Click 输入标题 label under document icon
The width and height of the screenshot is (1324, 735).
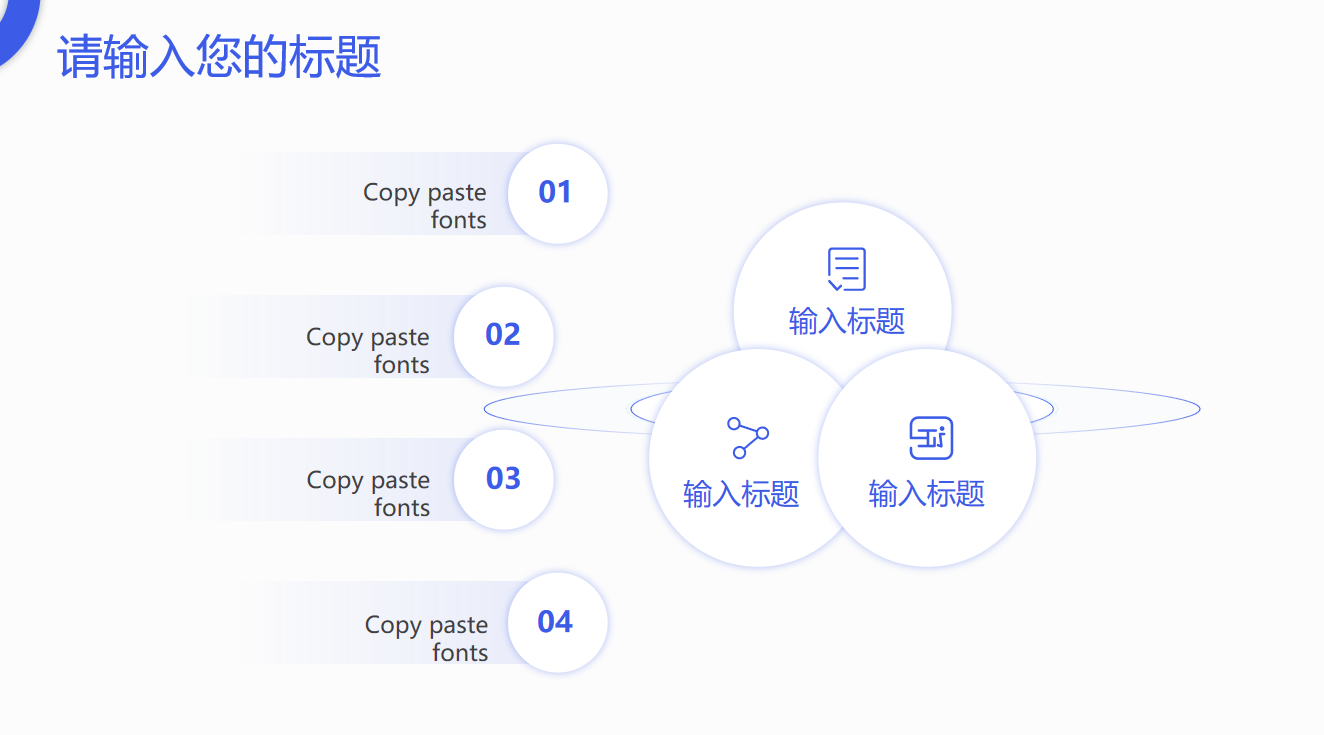click(x=847, y=322)
